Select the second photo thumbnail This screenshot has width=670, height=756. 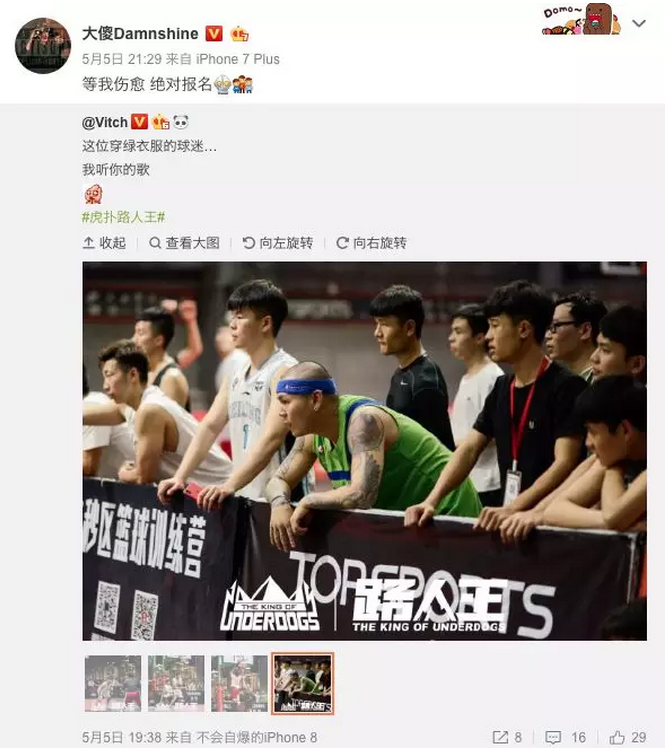[x=176, y=683]
